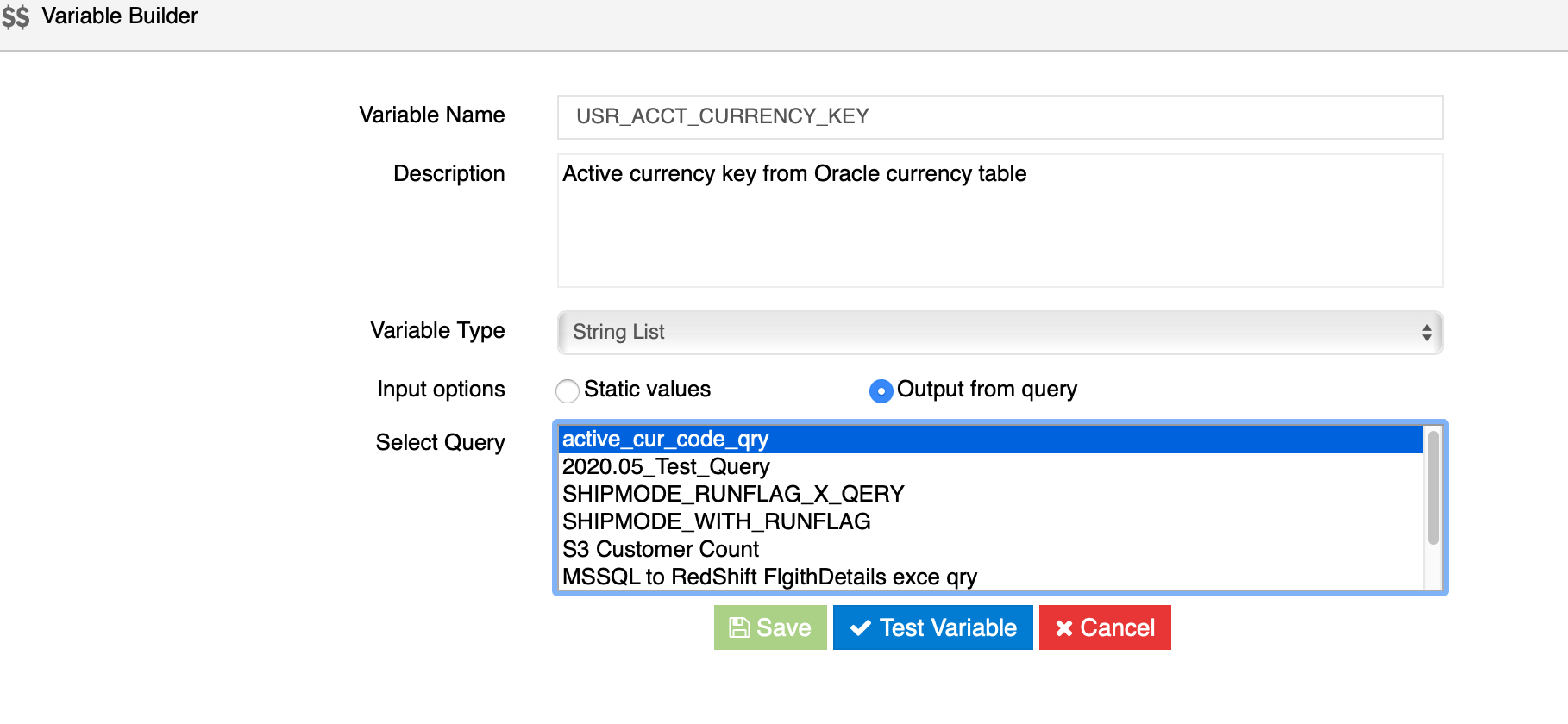Image resolution: width=1568 pixels, height=724 pixels.
Task: Select active_cur_code_qry in query list
Action: [x=991, y=440]
